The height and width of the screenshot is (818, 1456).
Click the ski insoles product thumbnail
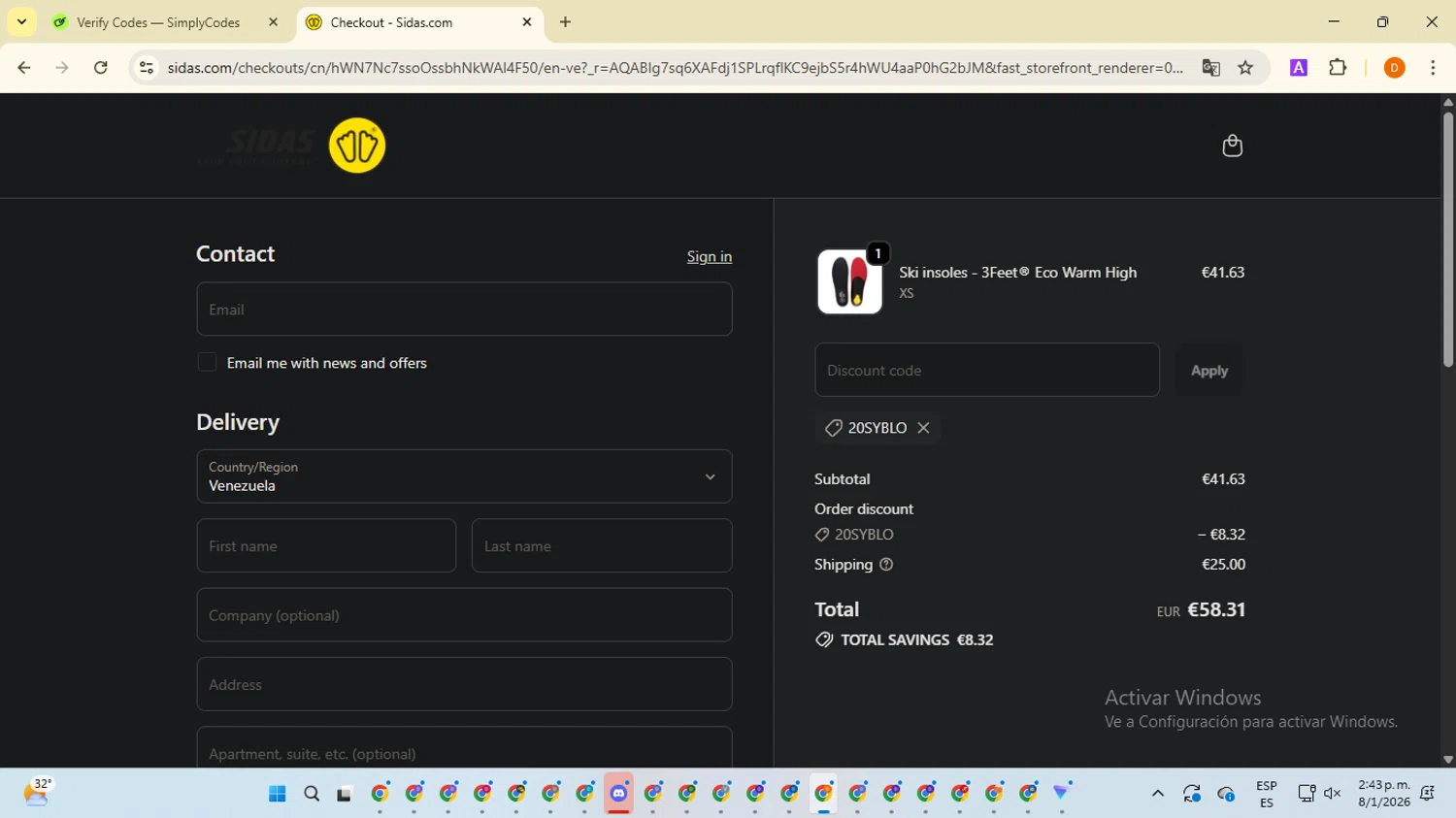[x=849, y=282]
